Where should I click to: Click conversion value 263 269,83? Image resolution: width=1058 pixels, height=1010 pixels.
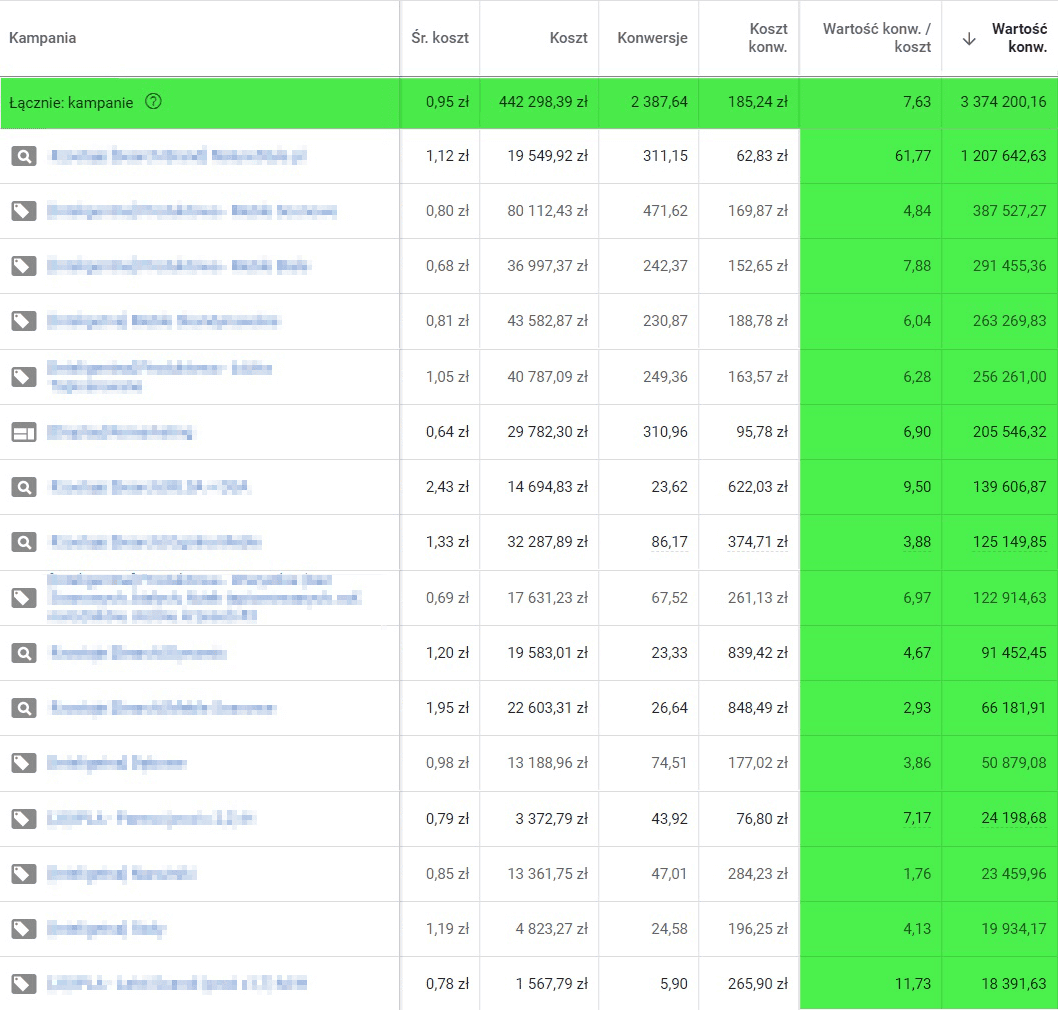(1009, 321)
